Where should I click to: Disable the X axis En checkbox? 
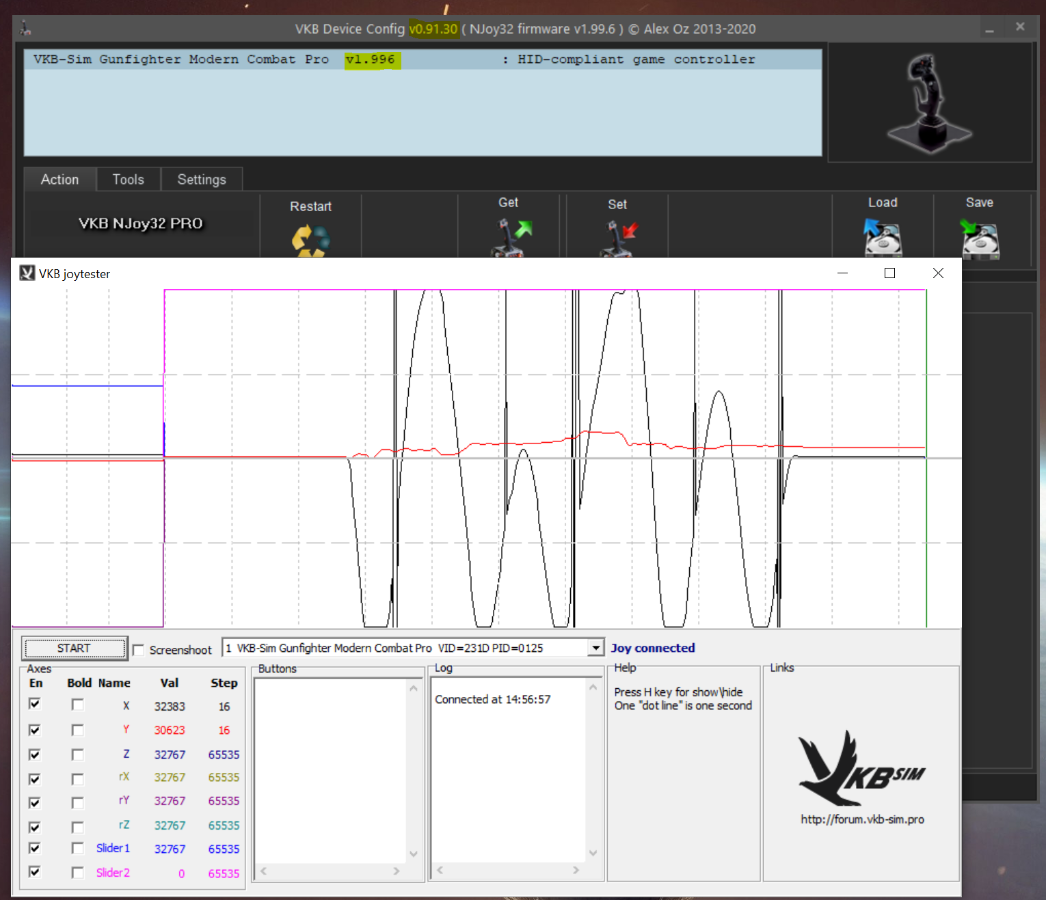pos(35,704)
